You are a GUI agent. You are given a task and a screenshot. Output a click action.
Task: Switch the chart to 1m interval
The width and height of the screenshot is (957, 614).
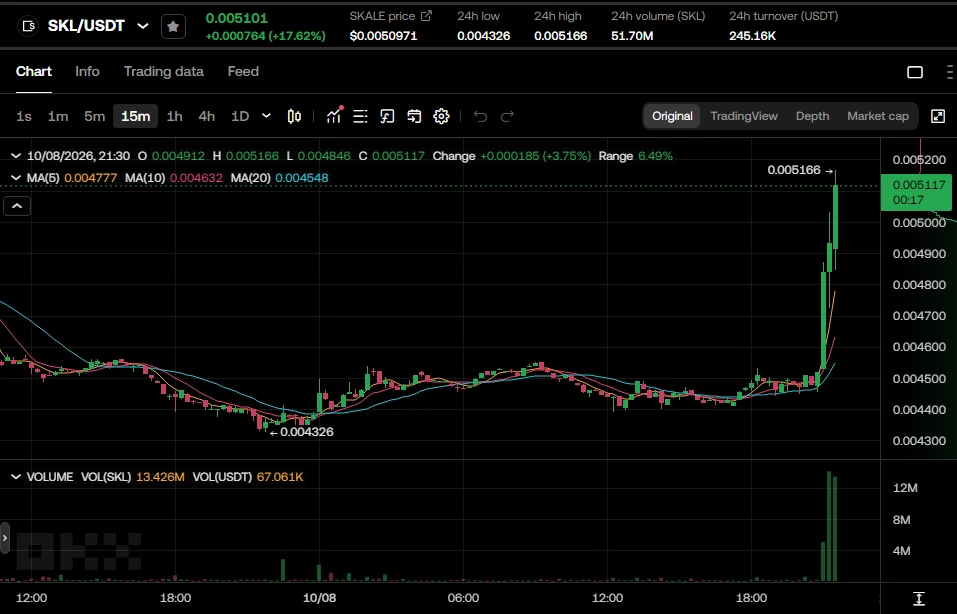(58, 116)
